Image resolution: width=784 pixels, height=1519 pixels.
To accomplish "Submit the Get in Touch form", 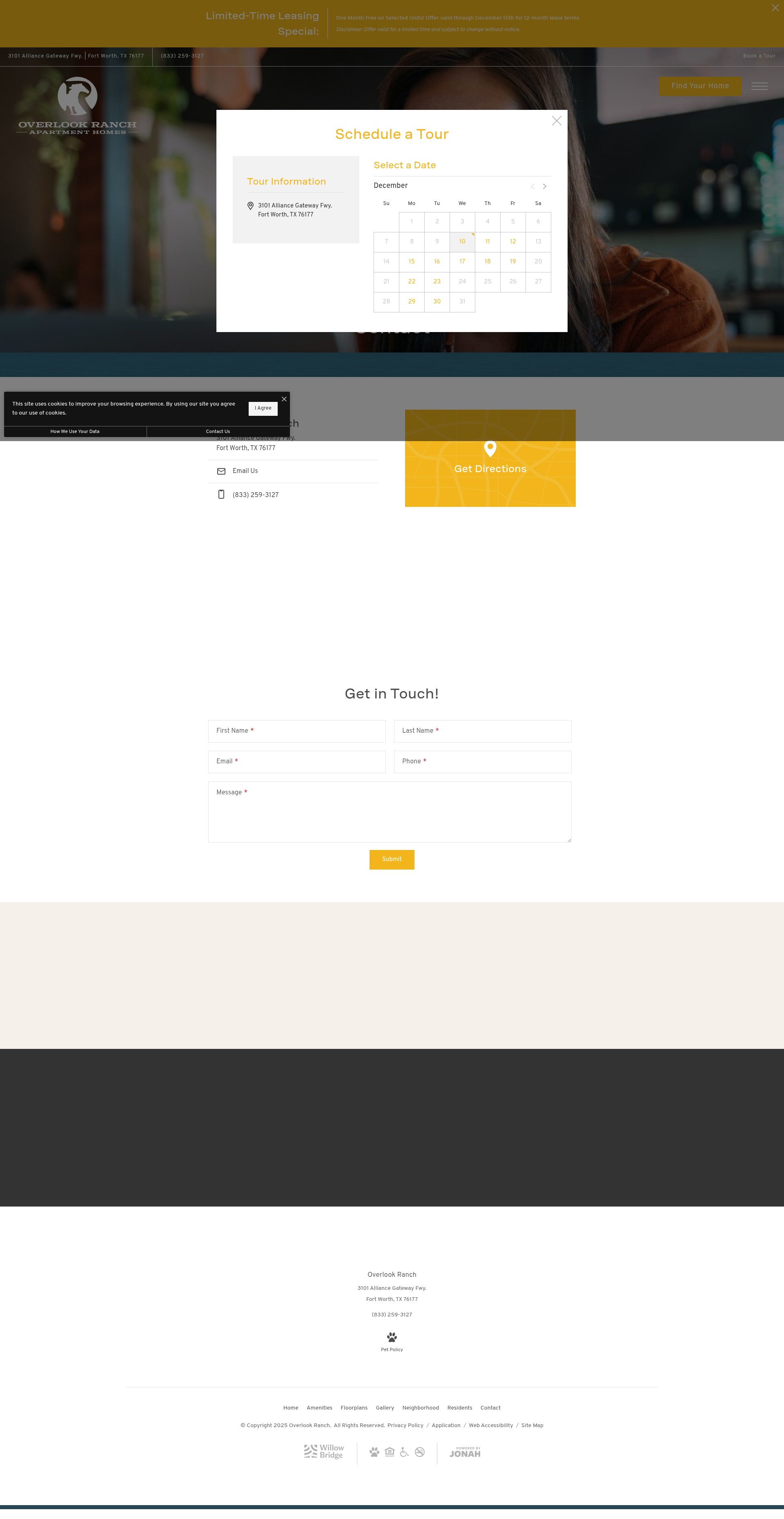I will coord(392,859).
